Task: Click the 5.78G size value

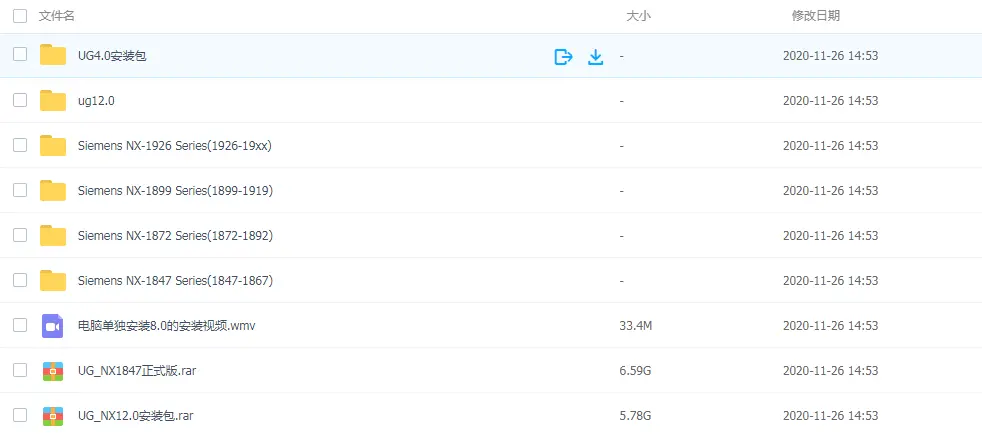Action: 635,416
